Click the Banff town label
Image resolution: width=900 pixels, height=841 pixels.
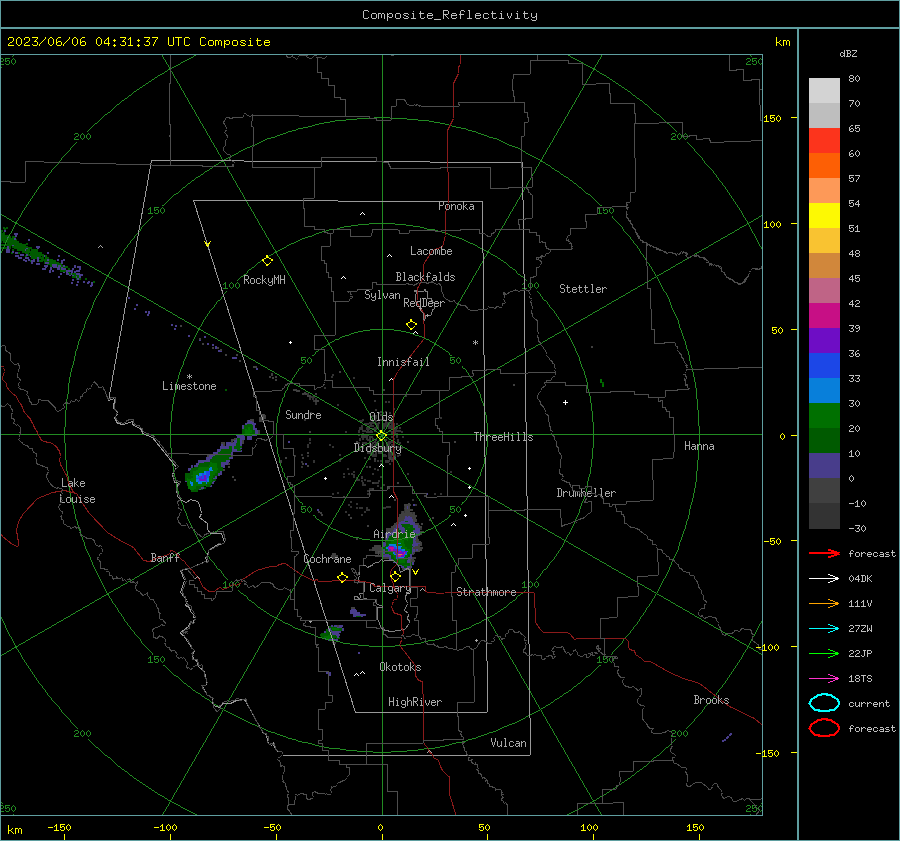[x=165, y=557]
